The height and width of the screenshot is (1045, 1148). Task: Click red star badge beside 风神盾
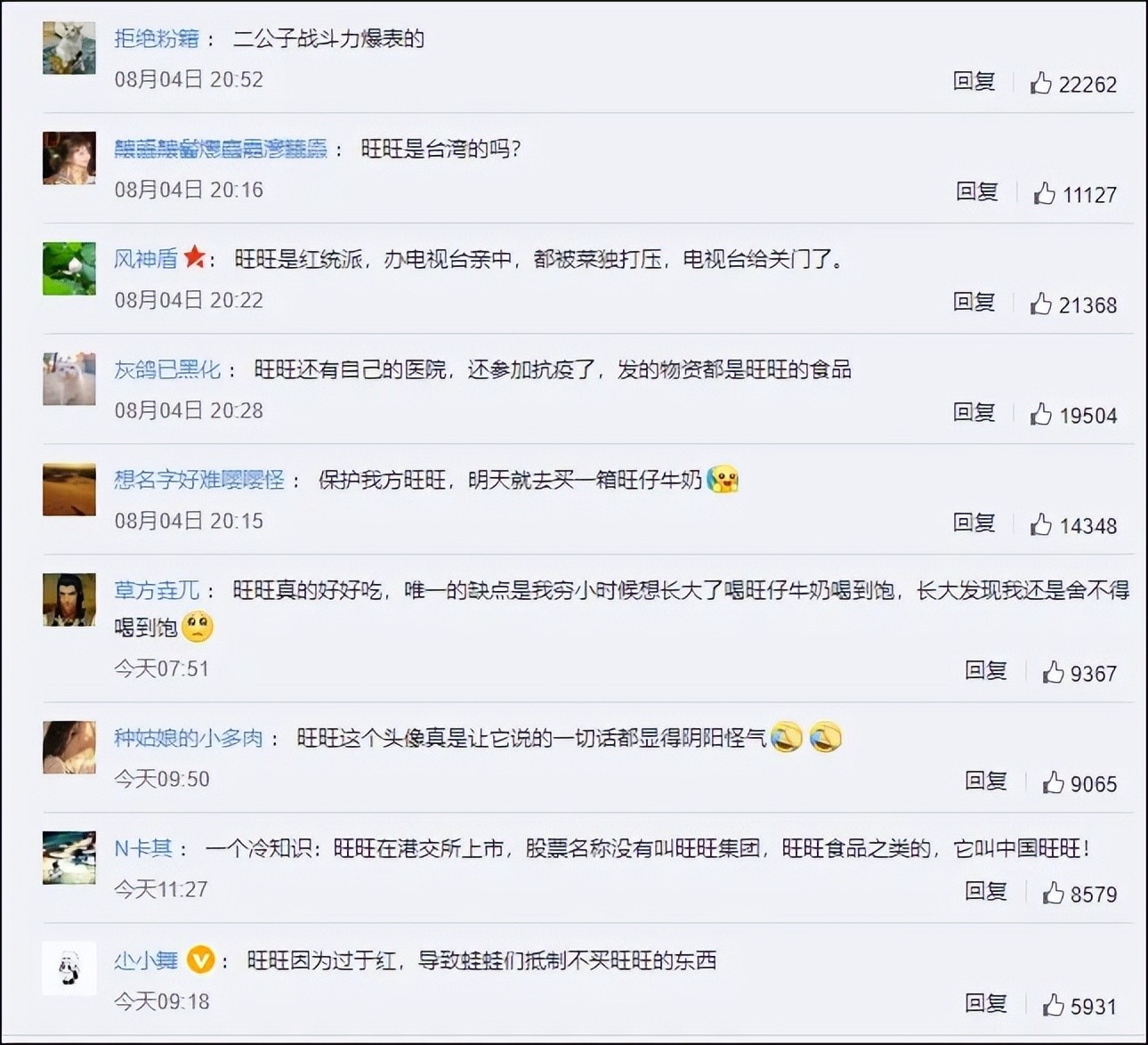[194, 258]
